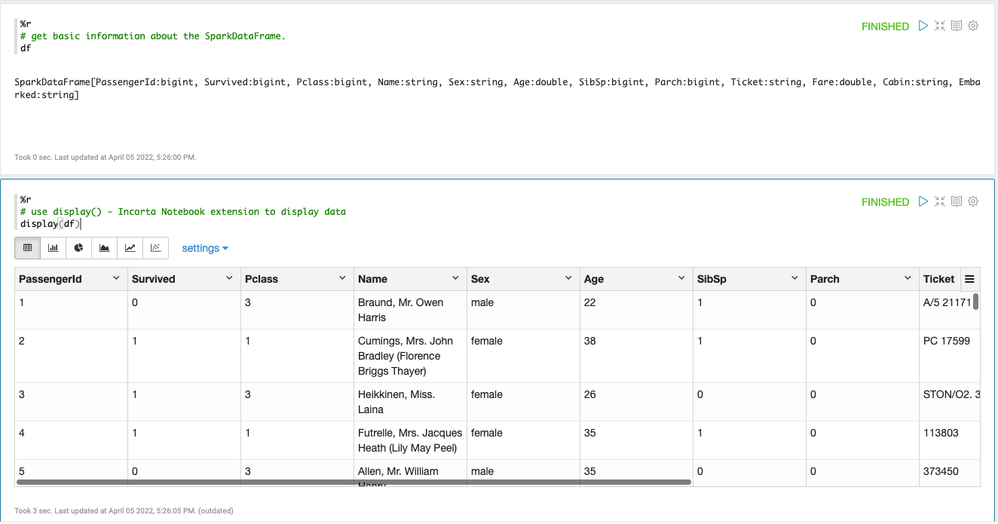Toggle editor visibility in first paragraph

tap(940, 26)
